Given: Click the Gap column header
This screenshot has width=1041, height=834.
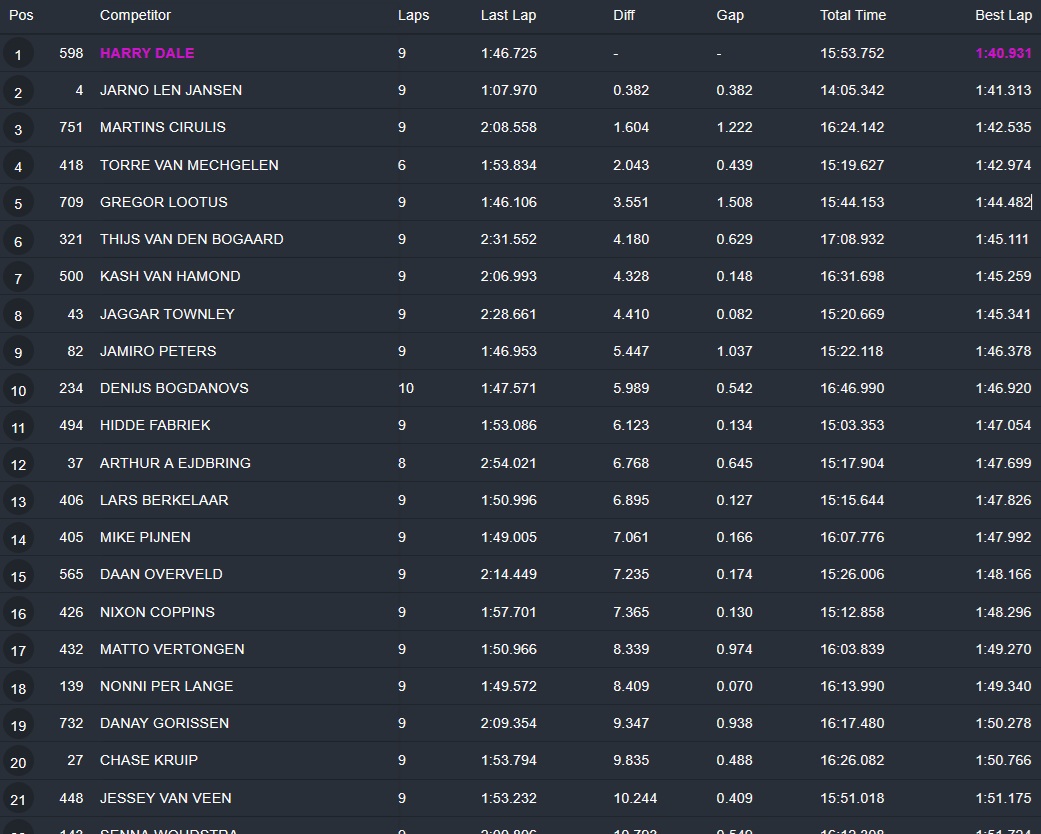Looking at the screenshot, I should pyautogui.click(x=730, y=15).
